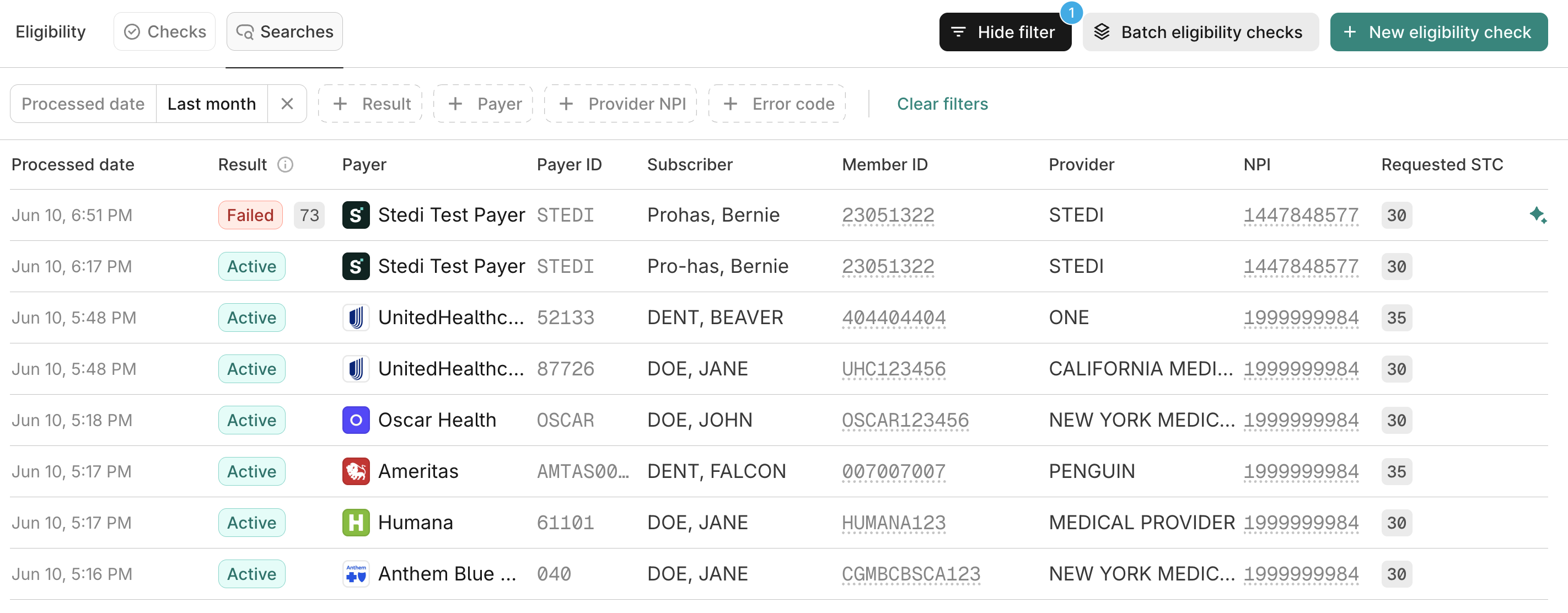Screen dimensions: 1568x613
Task: Click the Anthem Blue logo icon
Action: click(x=356, y=574)
